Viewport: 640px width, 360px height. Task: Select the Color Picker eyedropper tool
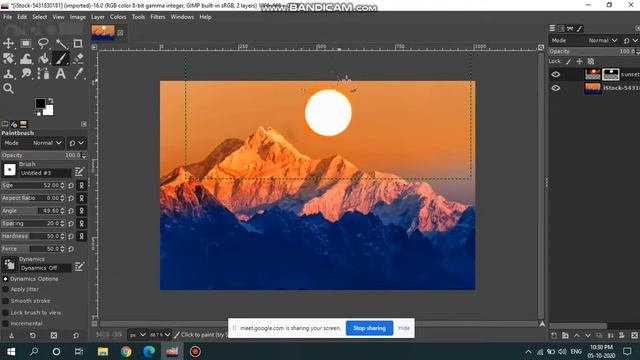click(78, 74)
